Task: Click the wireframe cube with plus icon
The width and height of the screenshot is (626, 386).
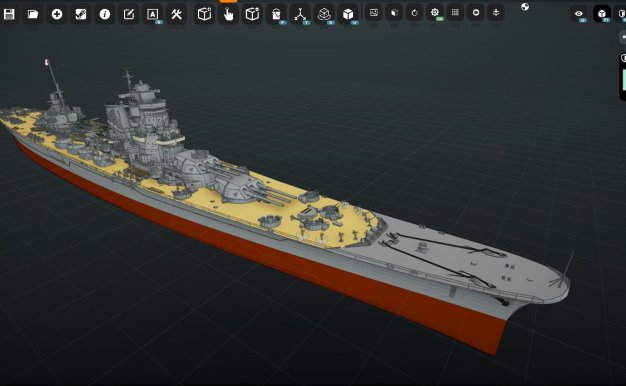Action: (204, 14)
